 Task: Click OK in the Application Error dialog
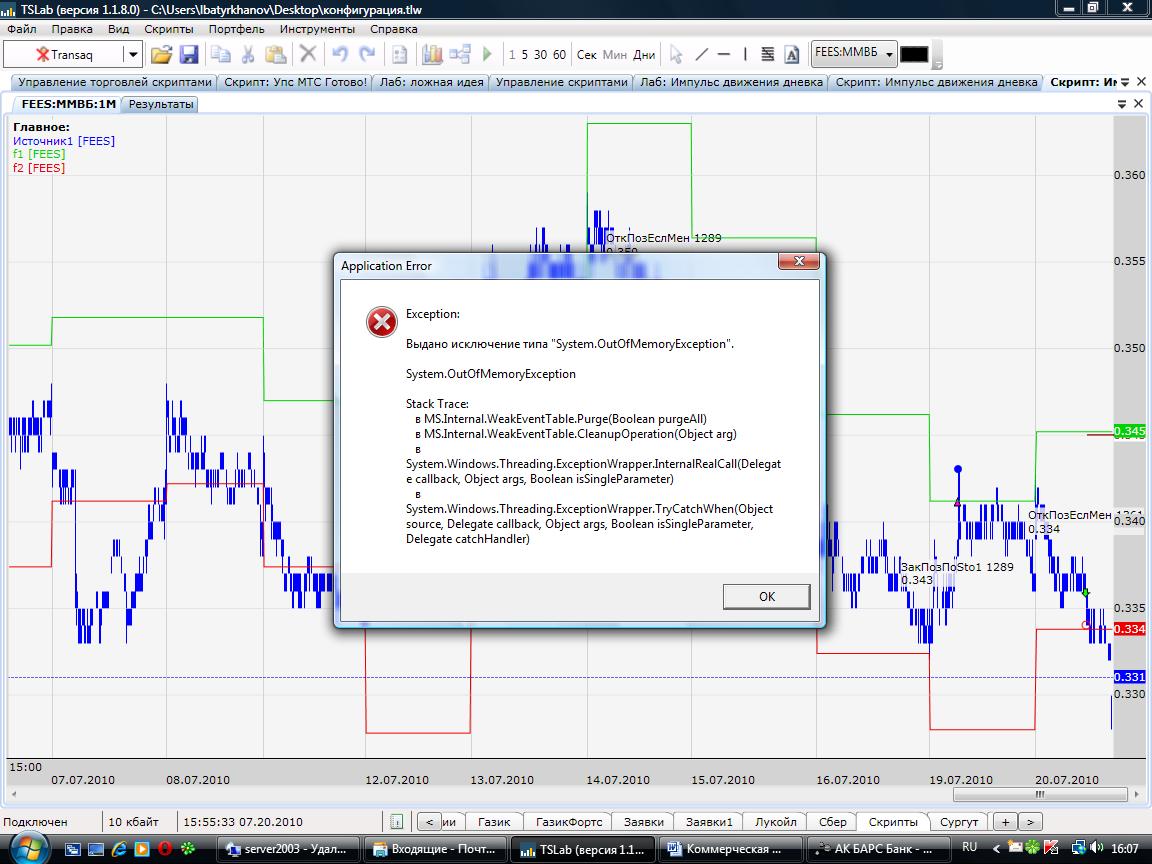[766, 596]
